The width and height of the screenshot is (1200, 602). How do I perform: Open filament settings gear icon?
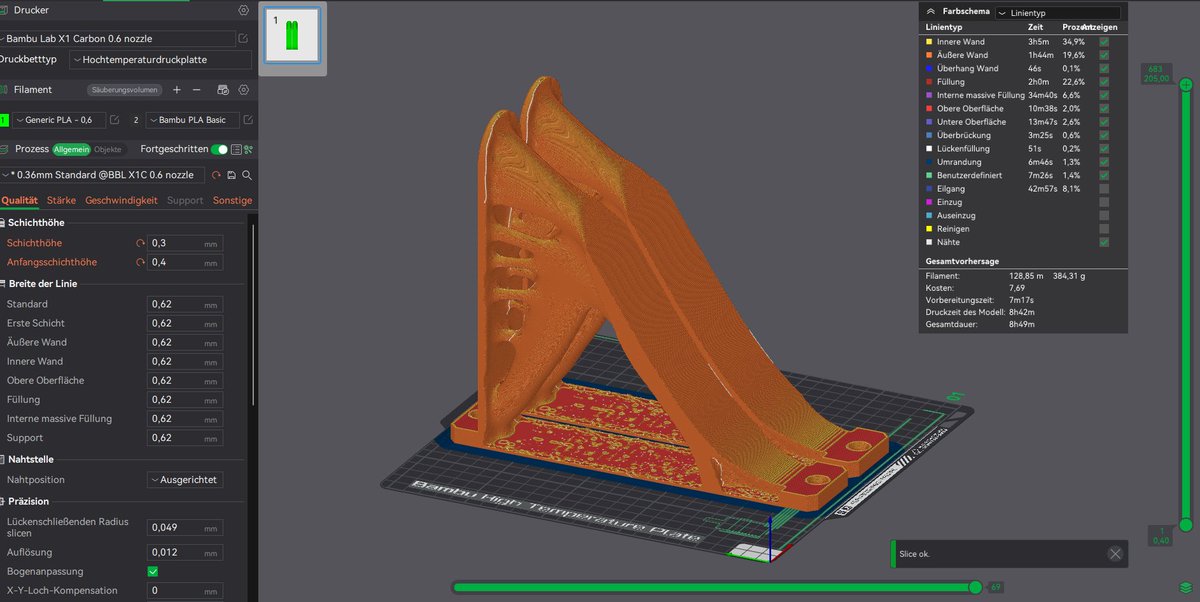tap(243, 89)
